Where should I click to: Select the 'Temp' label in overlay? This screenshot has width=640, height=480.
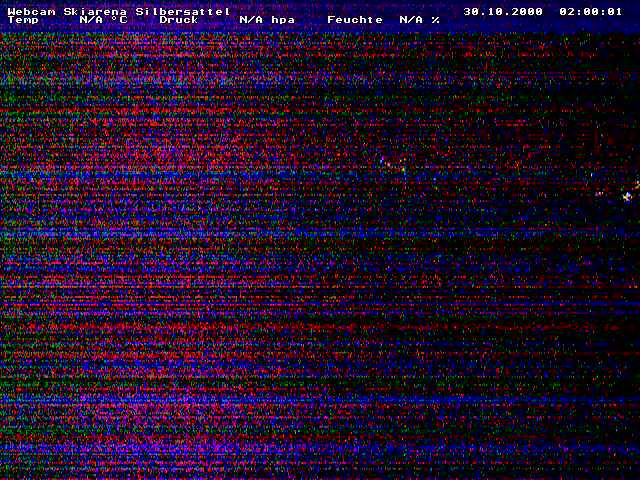pyautogui.click(x=23, y=20)
